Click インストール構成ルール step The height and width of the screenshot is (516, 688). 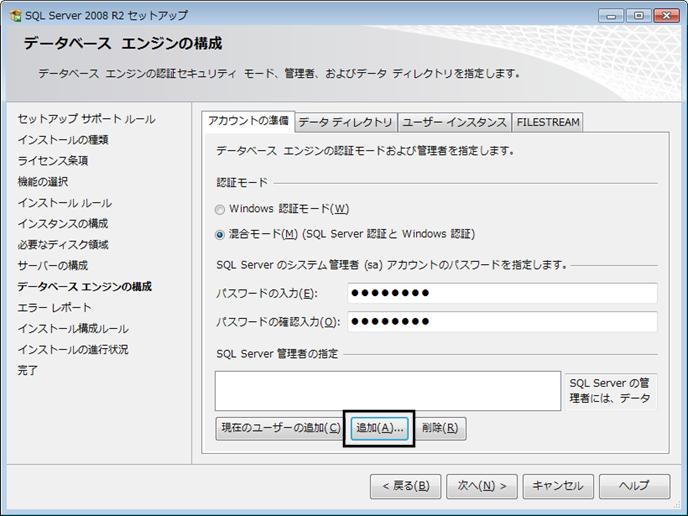click(73, 329)
